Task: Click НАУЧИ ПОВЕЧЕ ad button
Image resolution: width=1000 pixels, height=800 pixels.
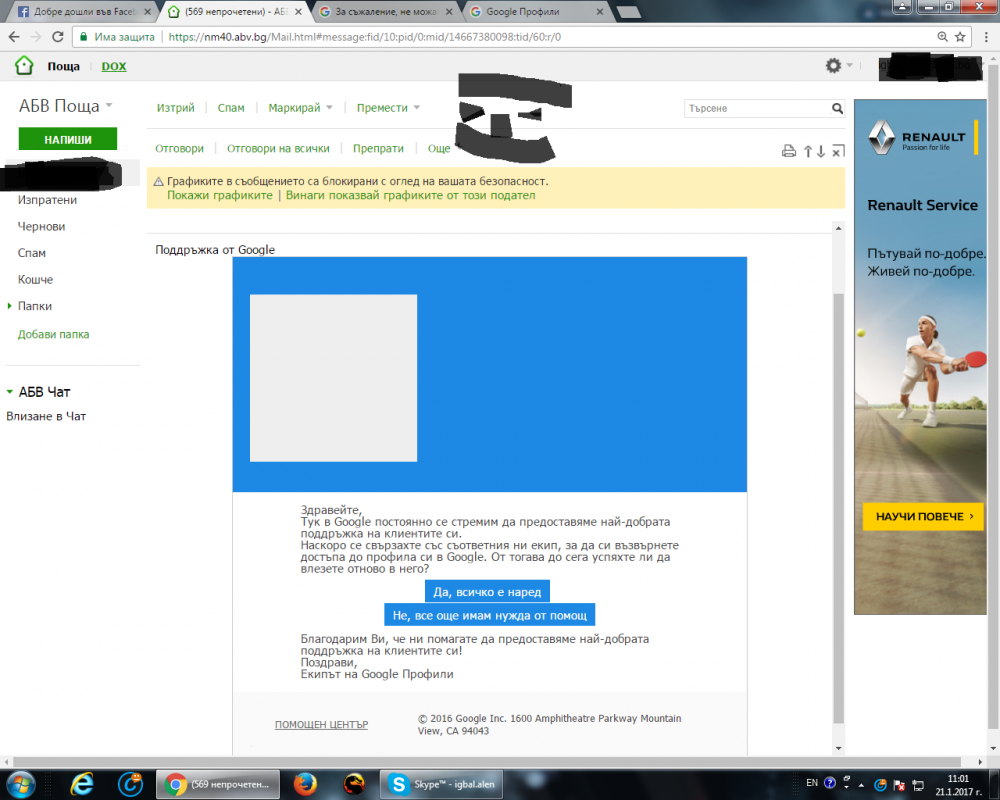Action: pyautogui.click(x=923, y=517)
